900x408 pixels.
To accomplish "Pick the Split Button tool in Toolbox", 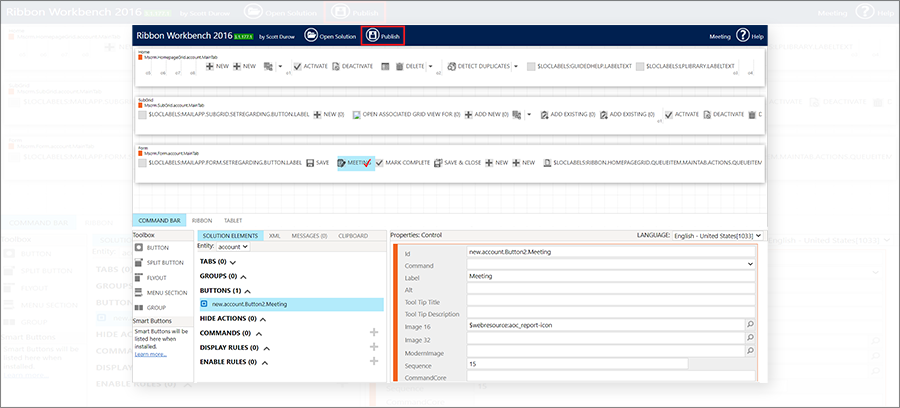I will click(x=159, y=263).
